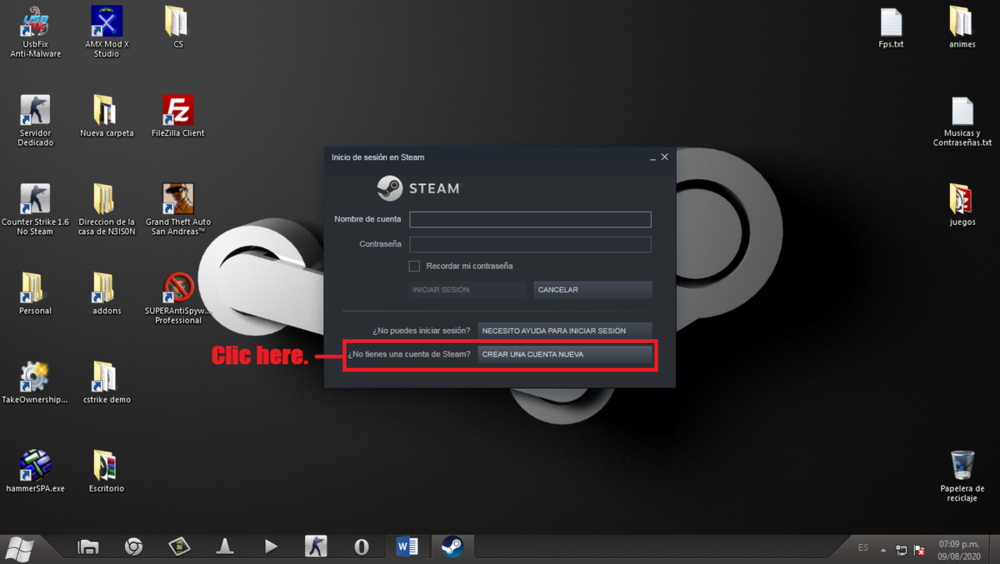Open file explorer from taskbar
The height and width of the screenshot is (564, 1000).
88,547
